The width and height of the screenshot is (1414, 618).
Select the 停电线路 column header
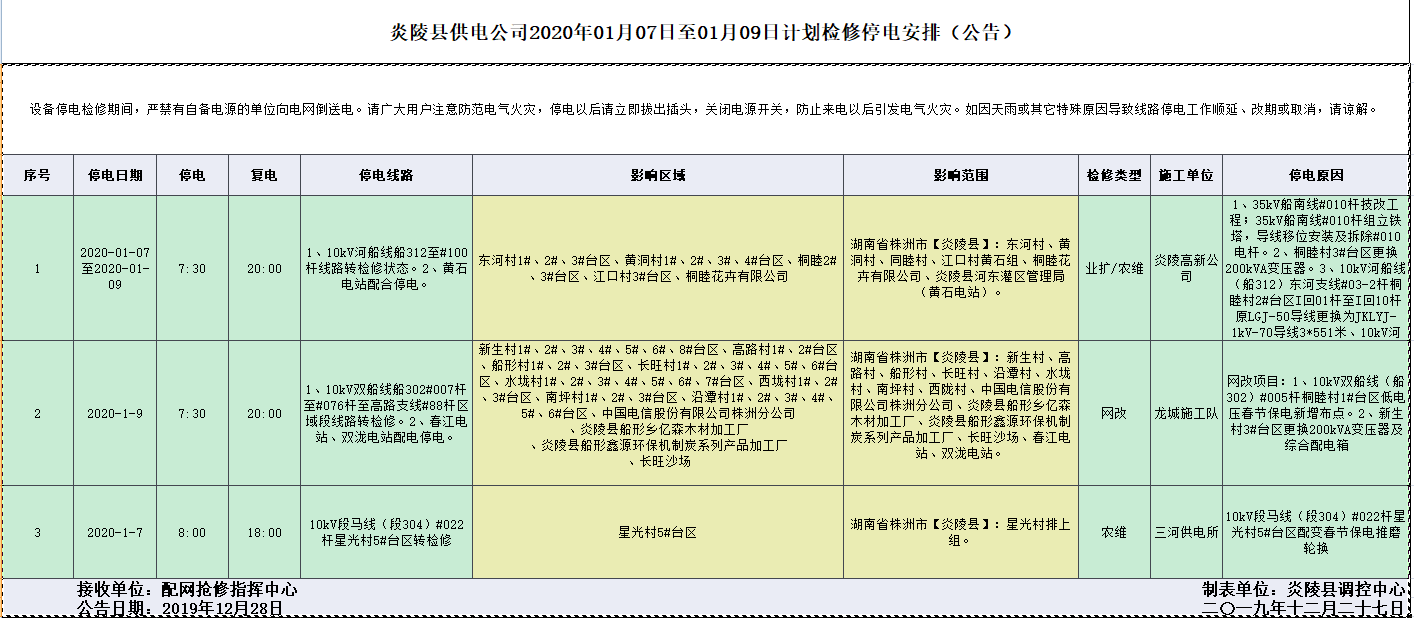(x=386, y=175)
